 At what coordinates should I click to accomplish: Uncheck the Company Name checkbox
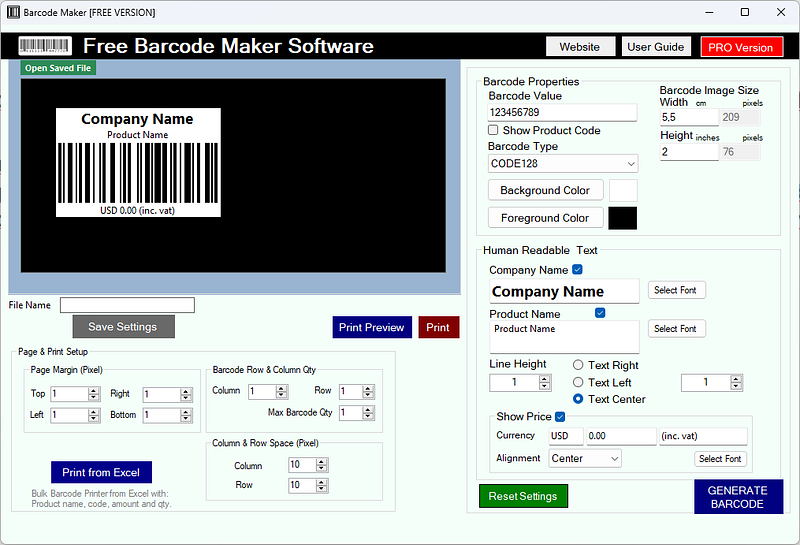coord(578,269)
